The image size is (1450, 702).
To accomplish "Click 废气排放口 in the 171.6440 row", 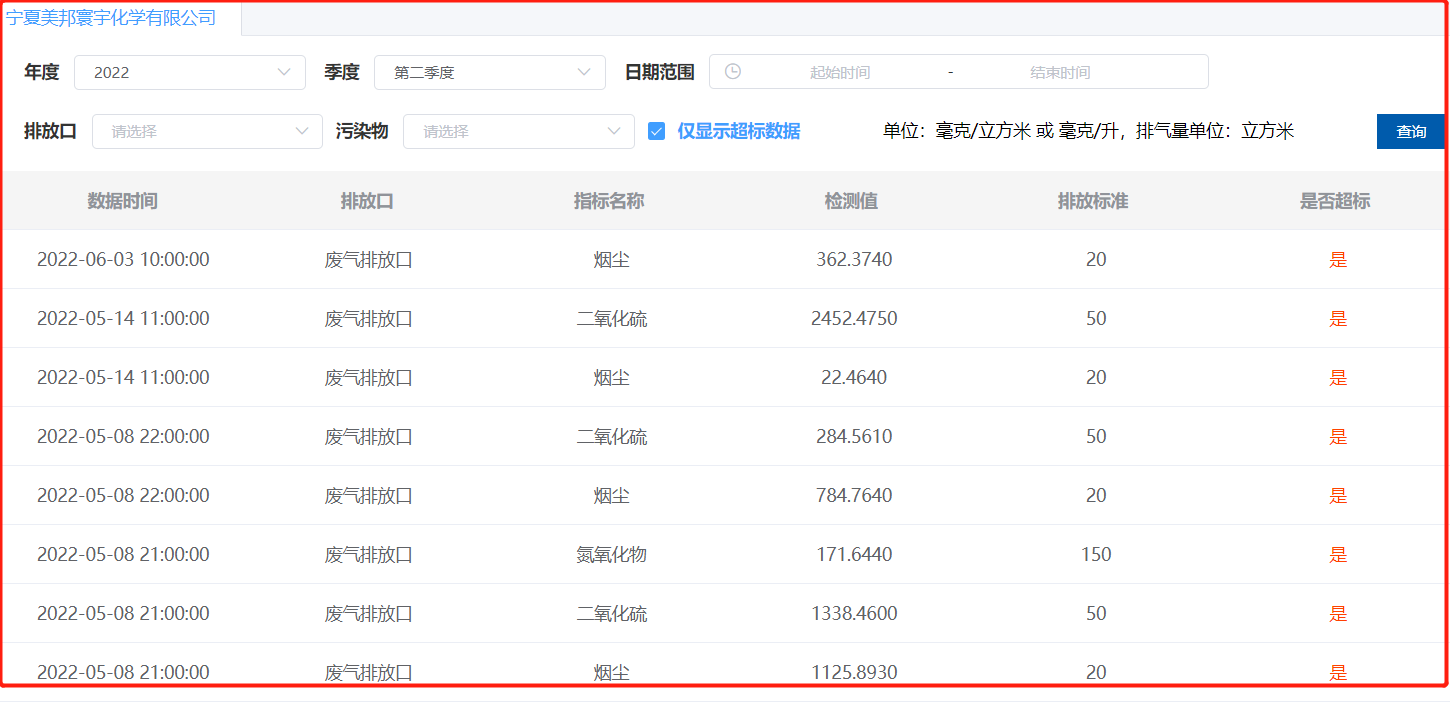I will click(x=369, y=555).
